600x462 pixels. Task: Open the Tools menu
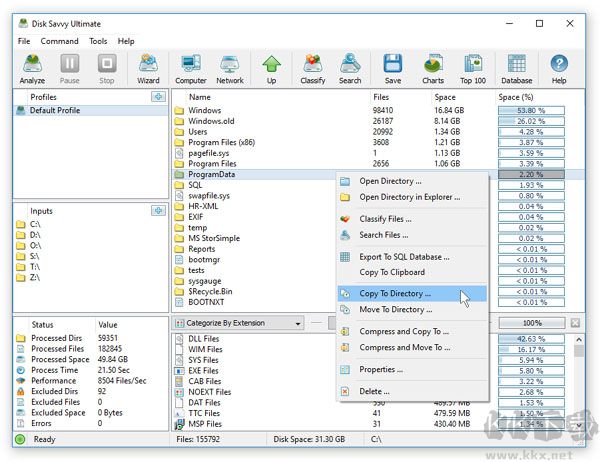click(x=98, y=41)
